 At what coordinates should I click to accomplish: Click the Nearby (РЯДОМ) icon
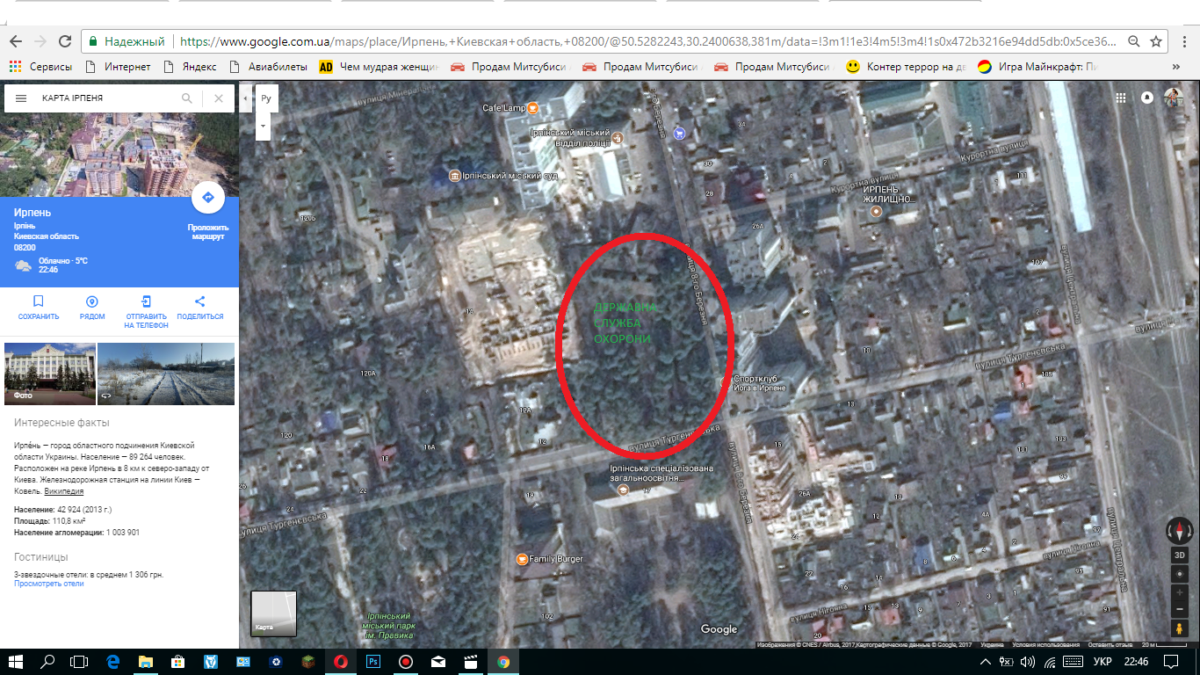pos(92,302)
